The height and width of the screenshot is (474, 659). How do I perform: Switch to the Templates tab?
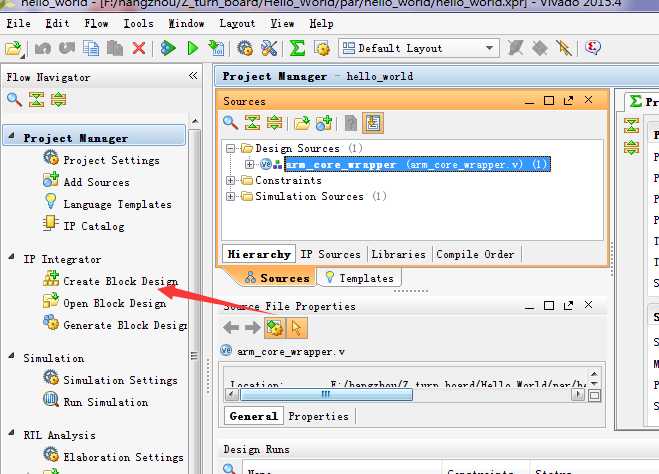[360, 278]
